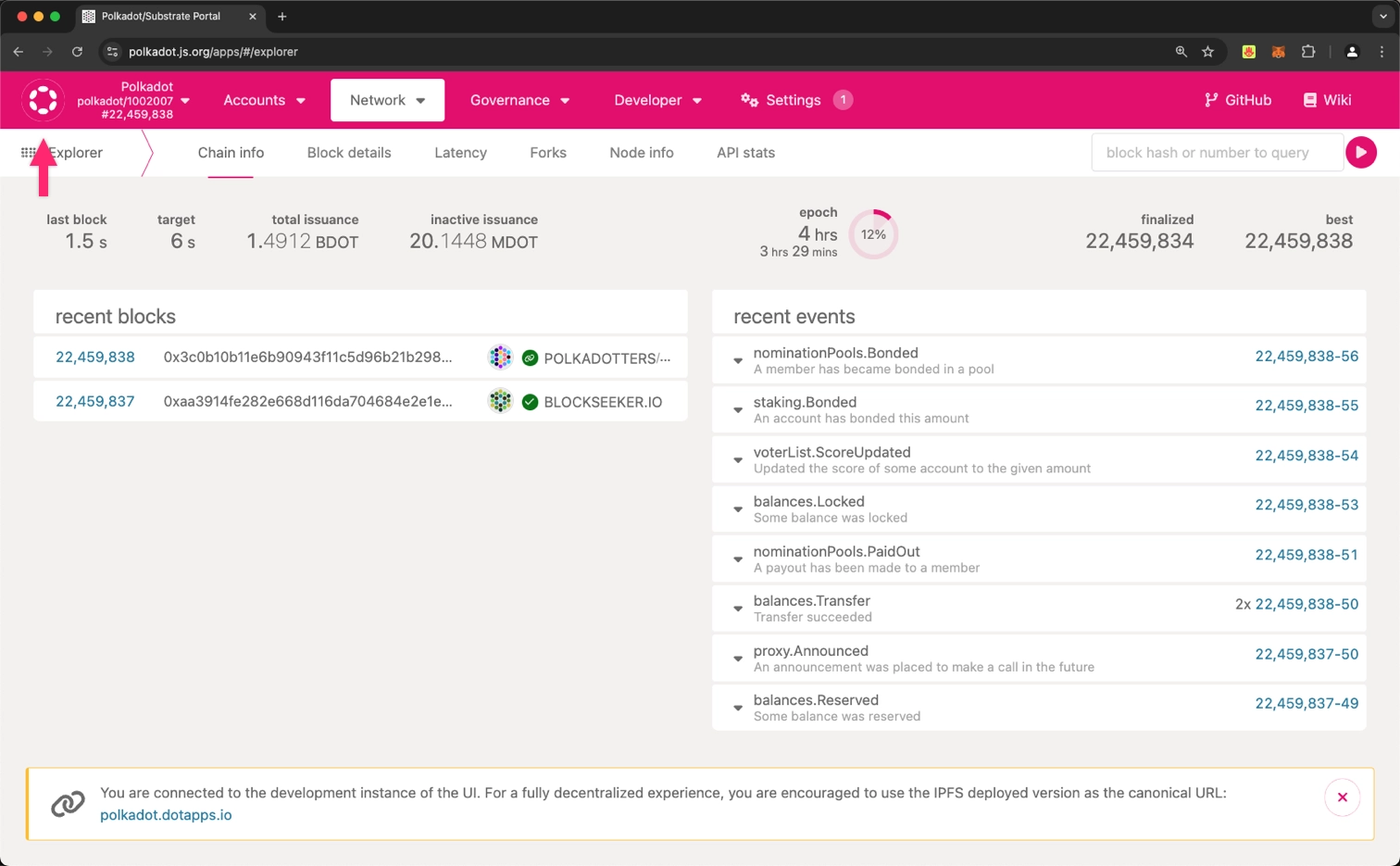1400x866 pixels.
Task: View site information in address bar
Action: (112, 52)
